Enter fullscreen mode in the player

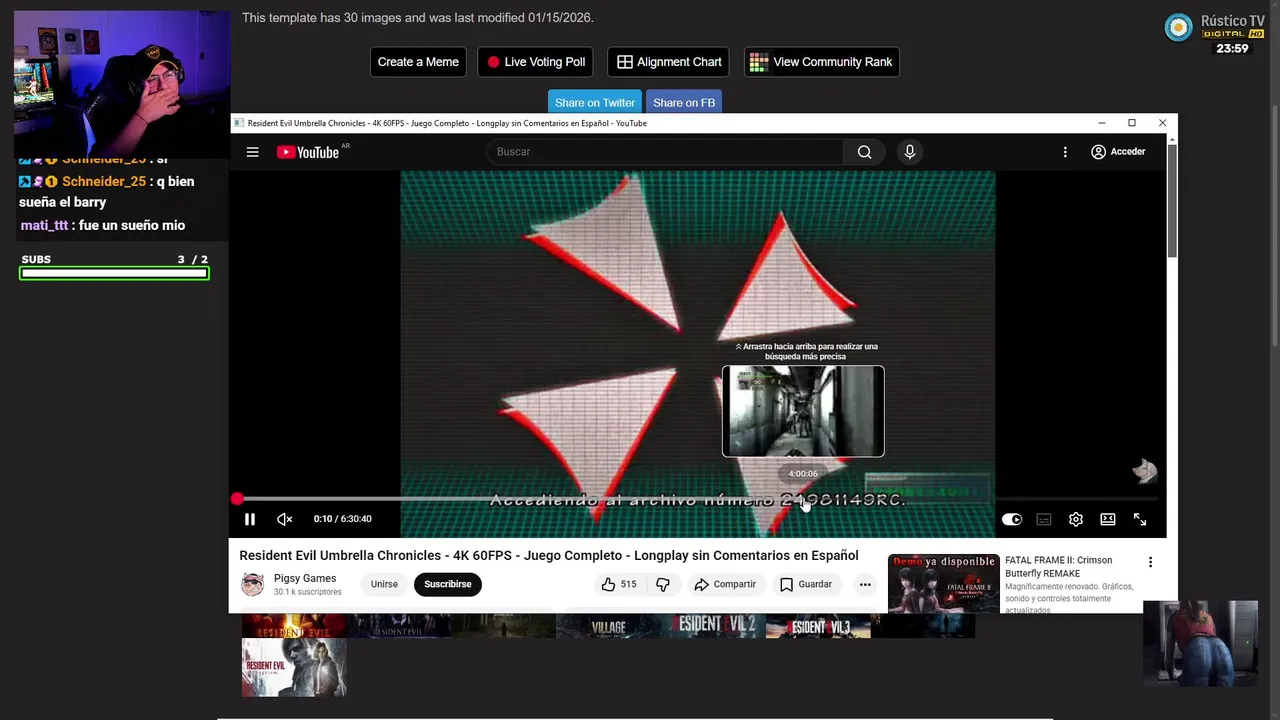1140,519
